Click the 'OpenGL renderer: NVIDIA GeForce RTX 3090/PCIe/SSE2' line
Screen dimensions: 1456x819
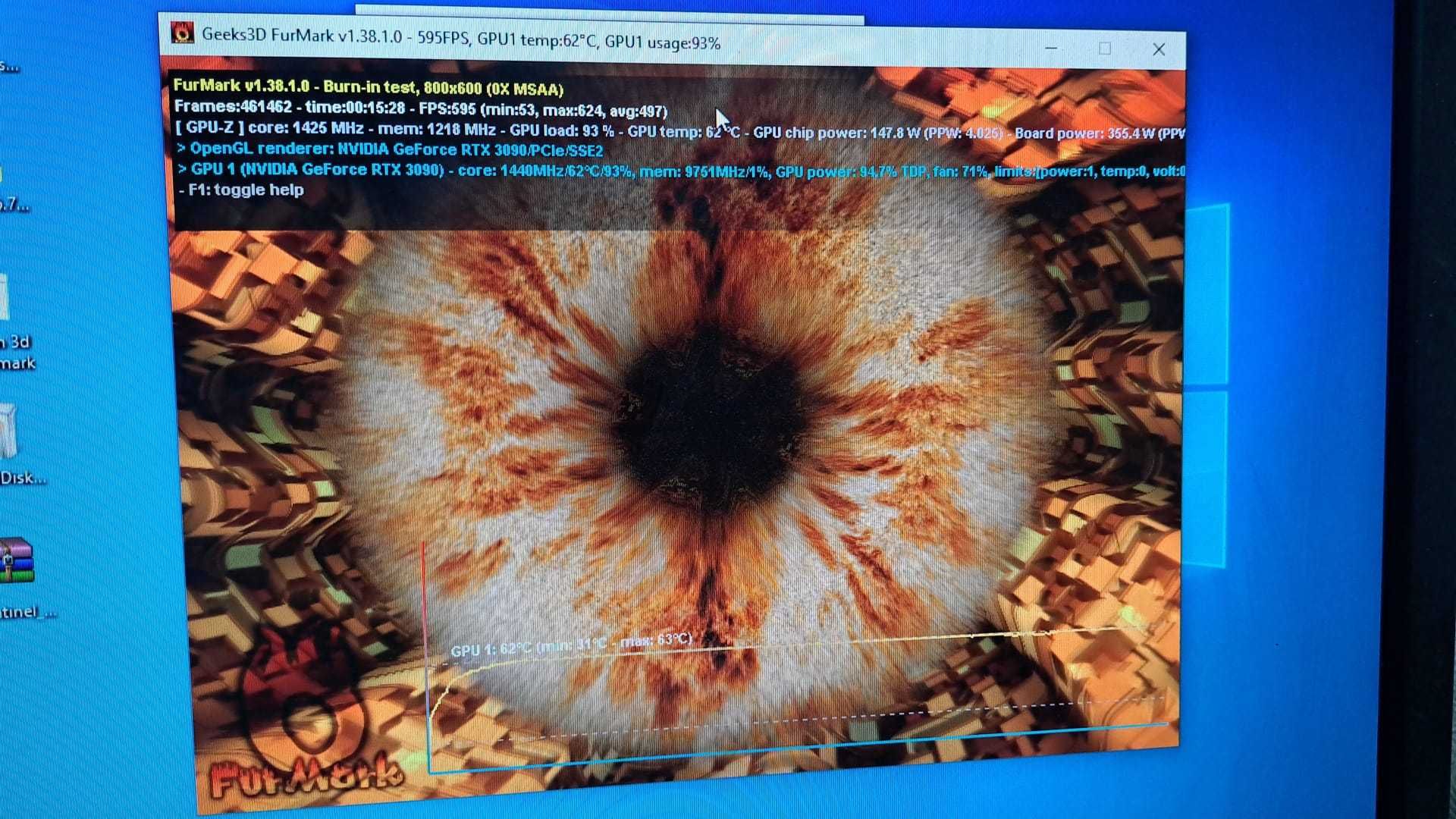coord(391,149)
